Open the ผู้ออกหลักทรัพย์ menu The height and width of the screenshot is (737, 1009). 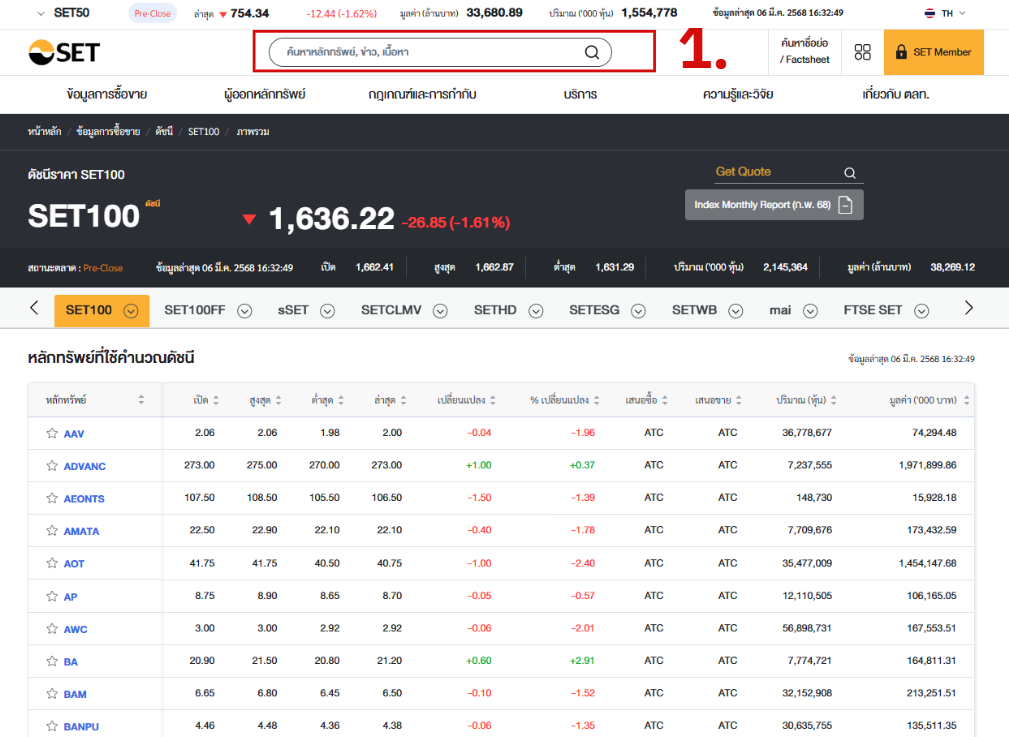264,95
